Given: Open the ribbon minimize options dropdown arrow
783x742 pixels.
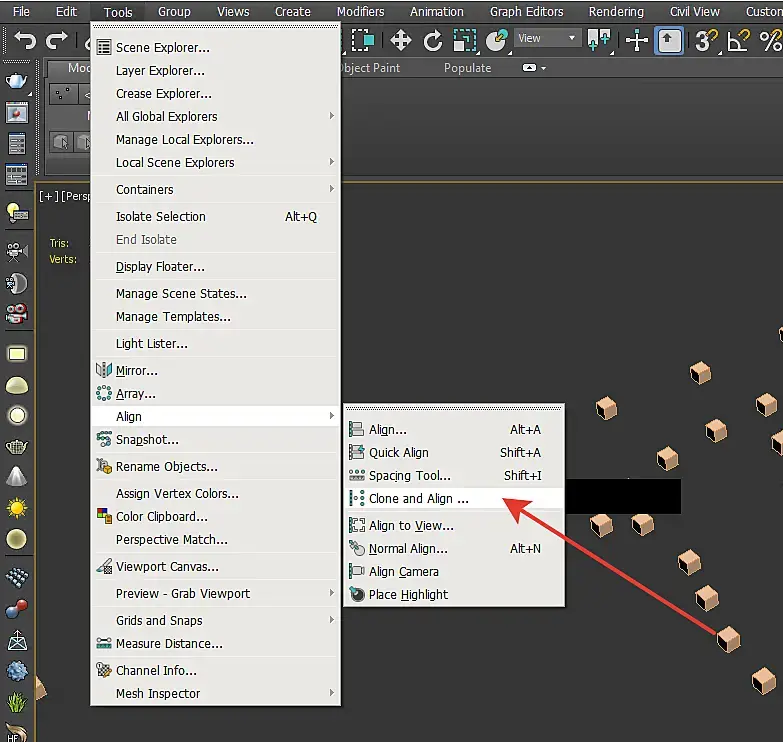Looking at the screenshot, I should tap(543, 68).
